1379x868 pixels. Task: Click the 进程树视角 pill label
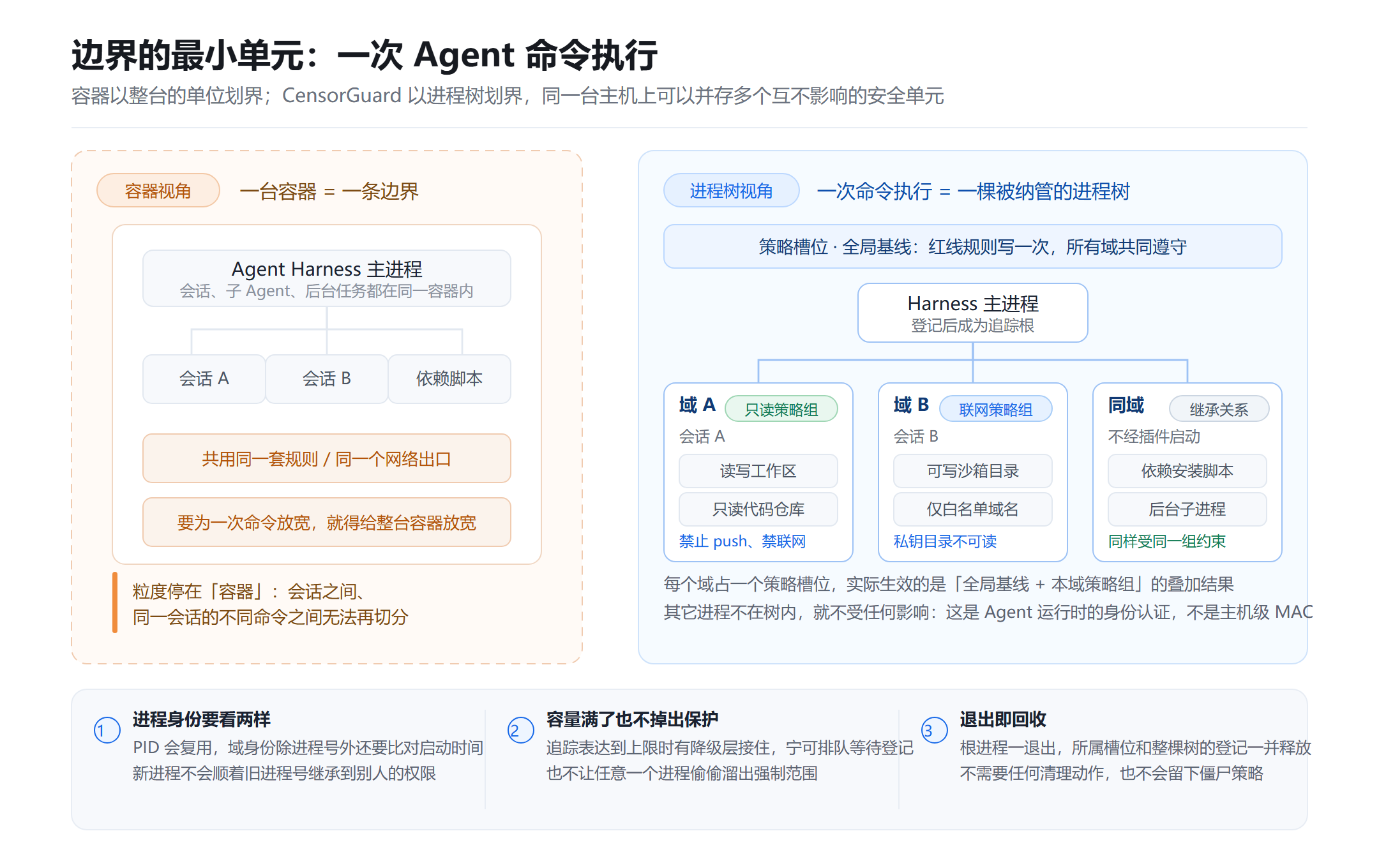point(732,190)
